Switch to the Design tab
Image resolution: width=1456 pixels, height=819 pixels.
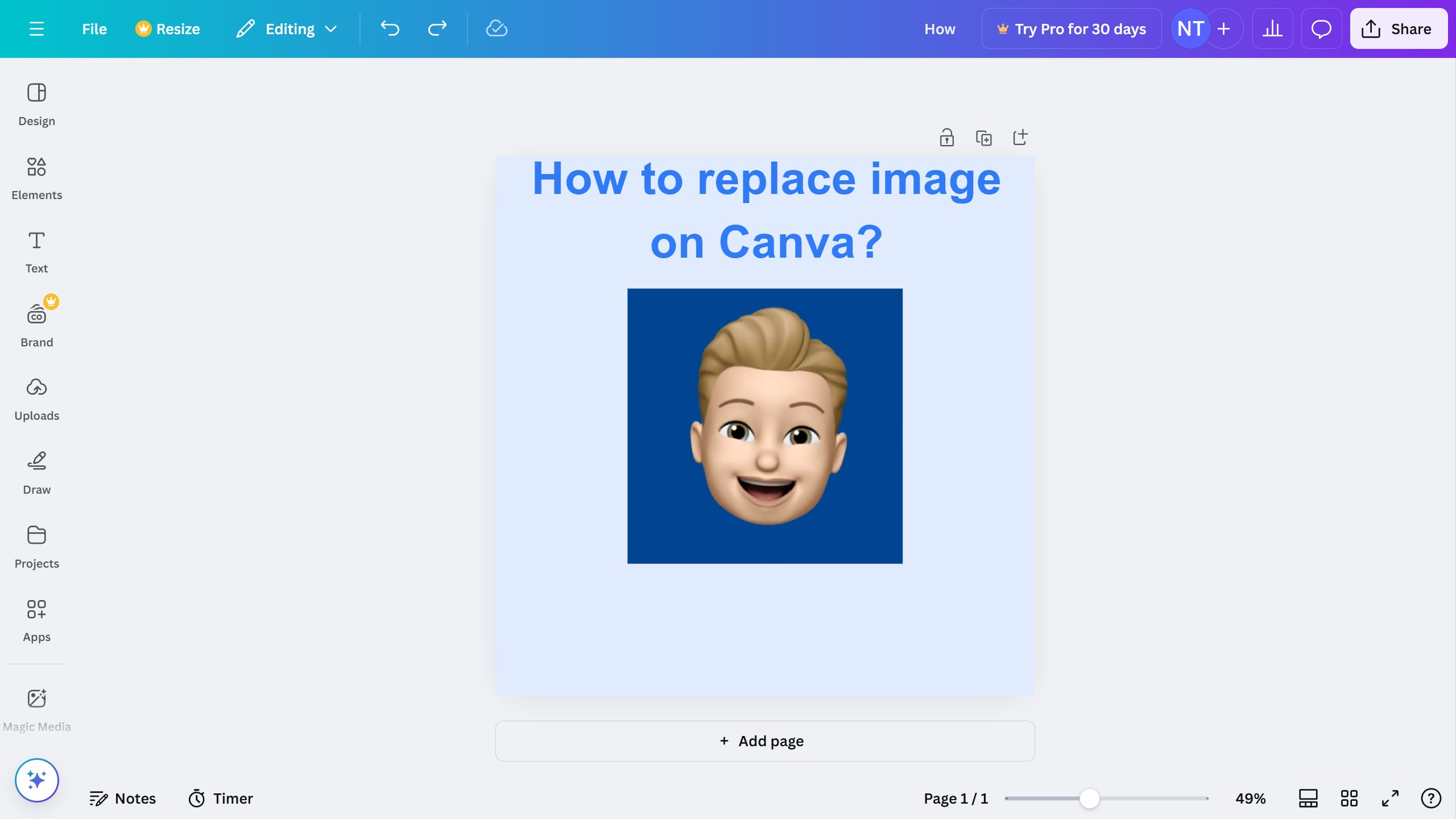click(x=36, y=104)
